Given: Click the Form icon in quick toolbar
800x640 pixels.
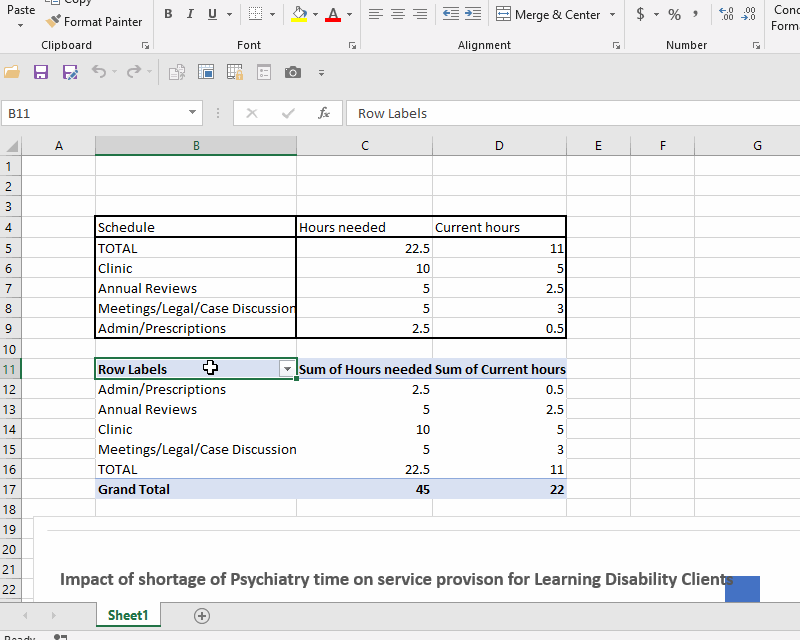Looking at the screenshot, I should tap(264, 72).
